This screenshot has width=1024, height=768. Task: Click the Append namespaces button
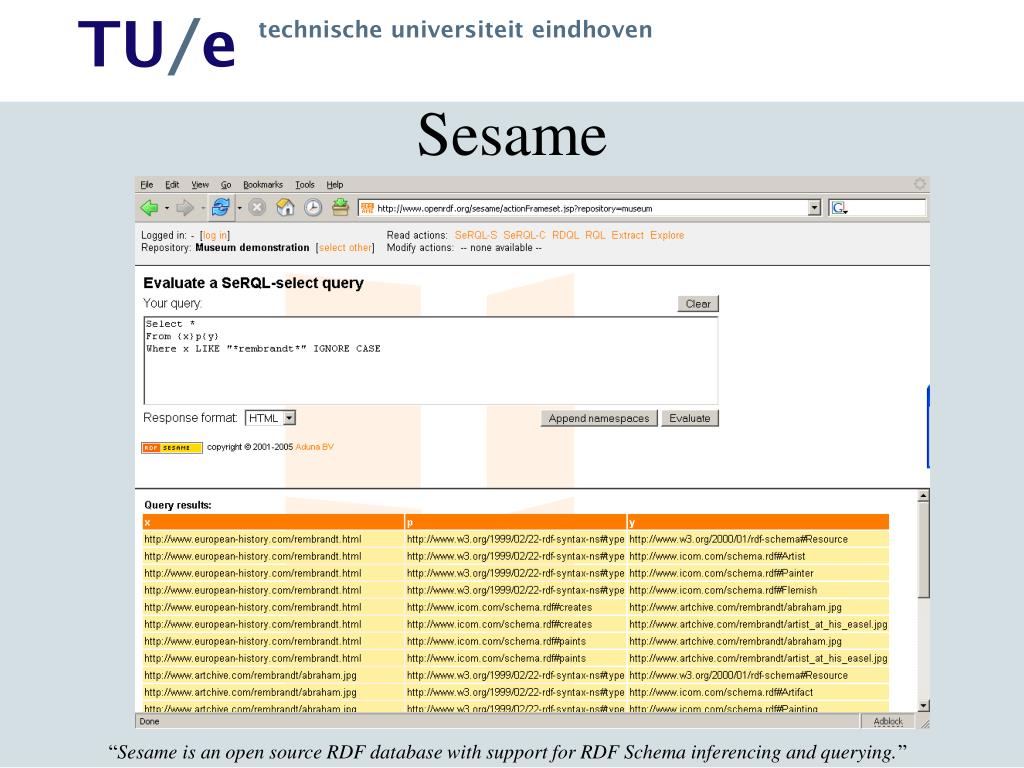pyautogui.click(x=599, y=419)
